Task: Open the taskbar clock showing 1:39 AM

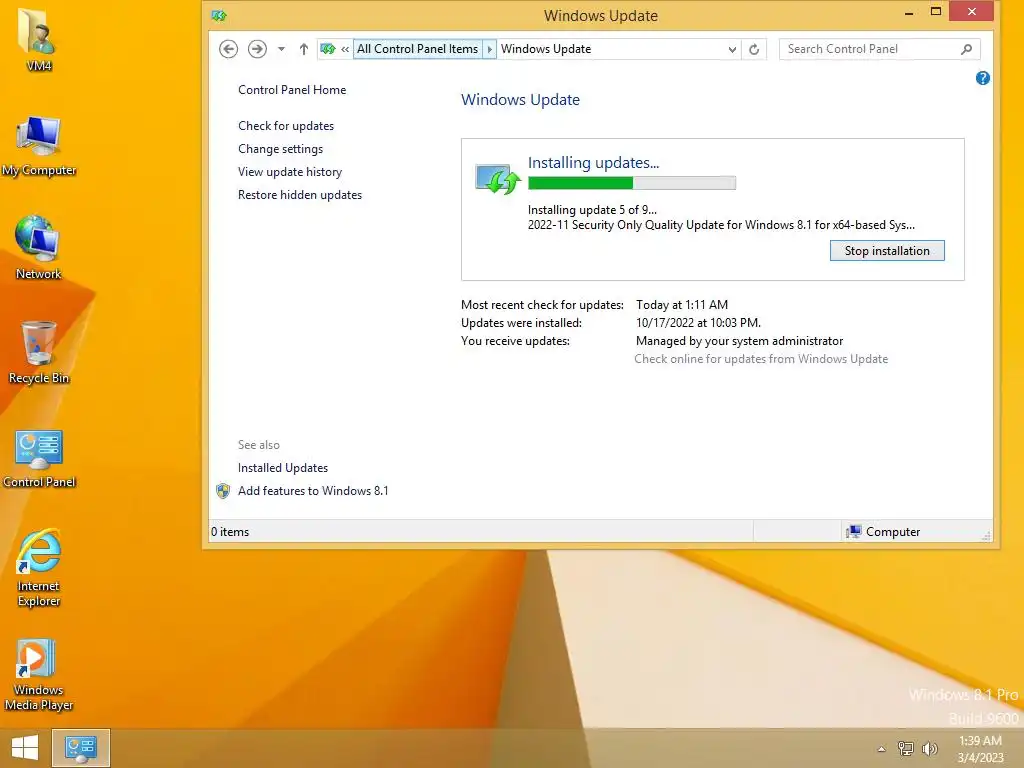Action: click(x=980, y=749)
